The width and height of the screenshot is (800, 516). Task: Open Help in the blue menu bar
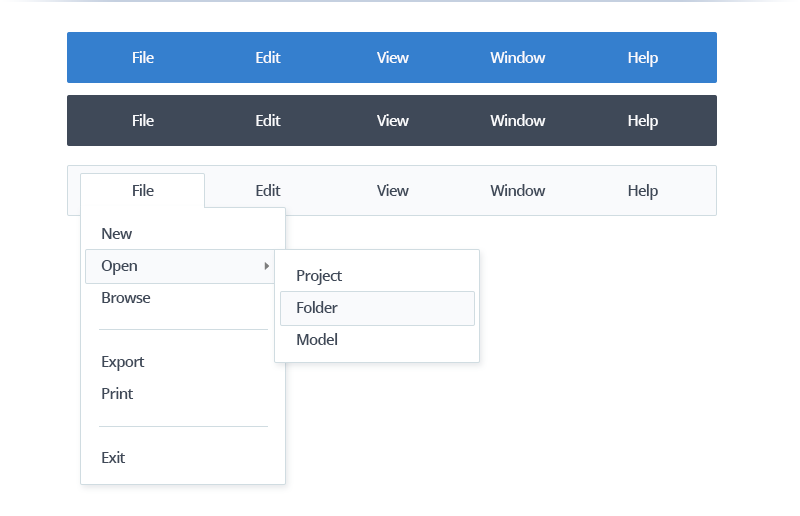coord(643,58)
